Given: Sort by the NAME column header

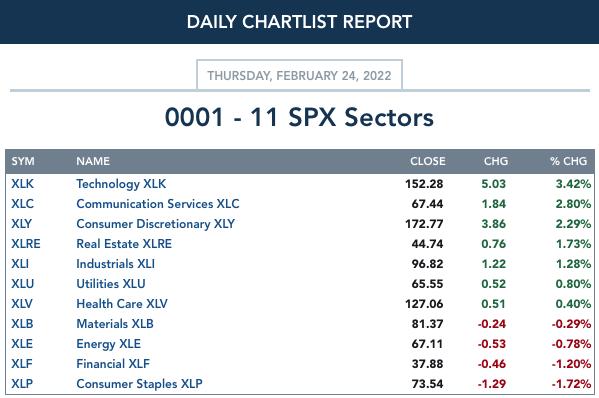Looking at the screenshot, I should point(93,161).
